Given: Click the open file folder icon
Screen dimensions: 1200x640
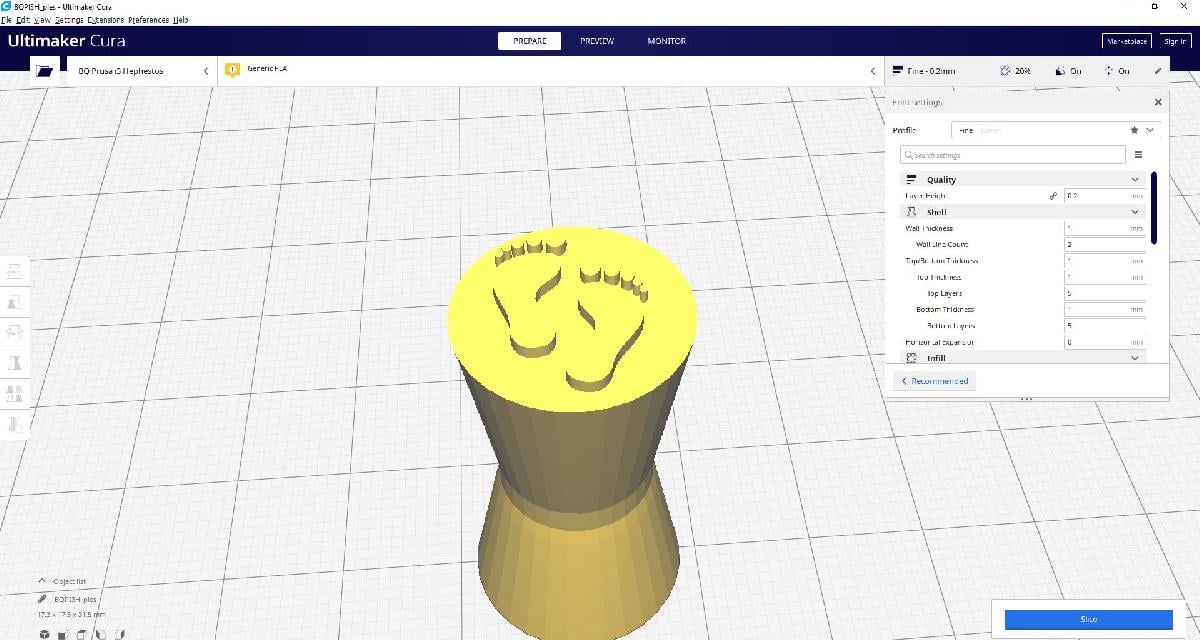Looking at the screenshot, I should pos(43,71).
